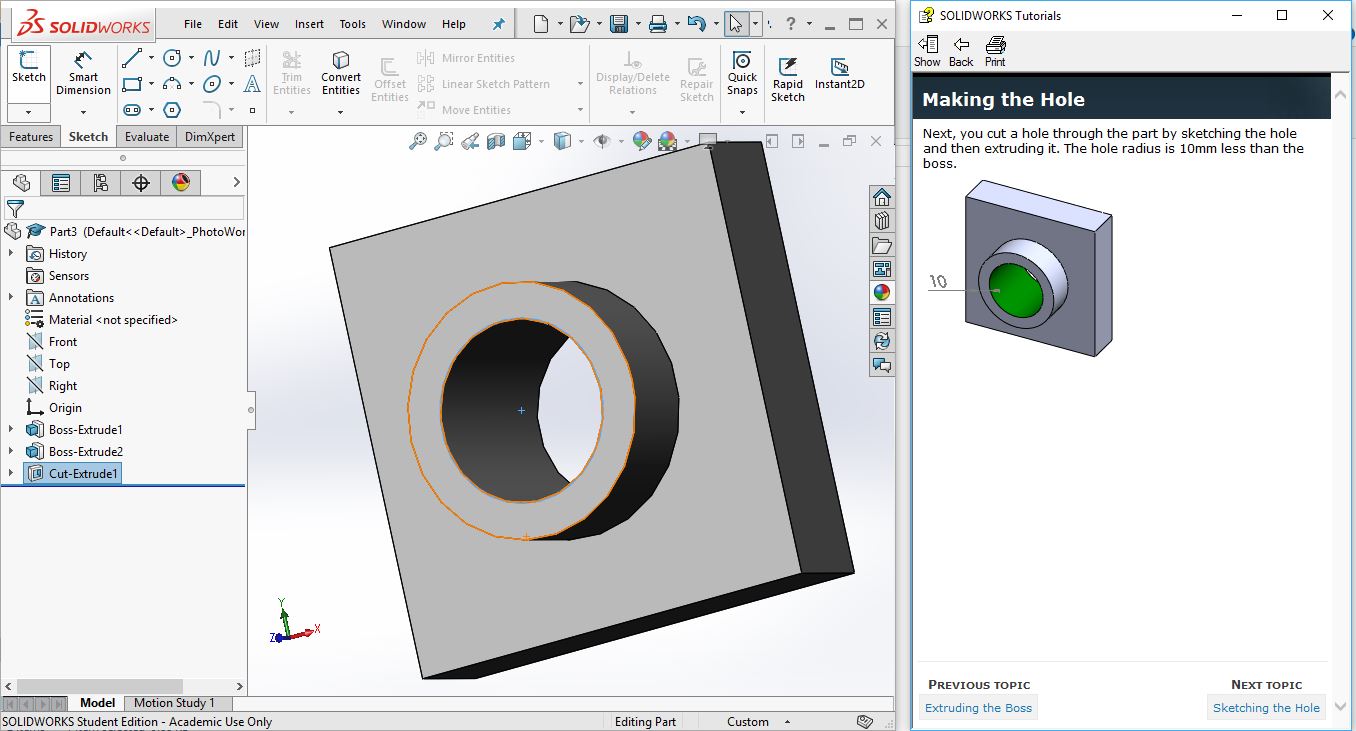Expand the Cut-Extrude1 feature node
Image resolution: width=1356 pixels, height=731 pixels.
(11, 473)
